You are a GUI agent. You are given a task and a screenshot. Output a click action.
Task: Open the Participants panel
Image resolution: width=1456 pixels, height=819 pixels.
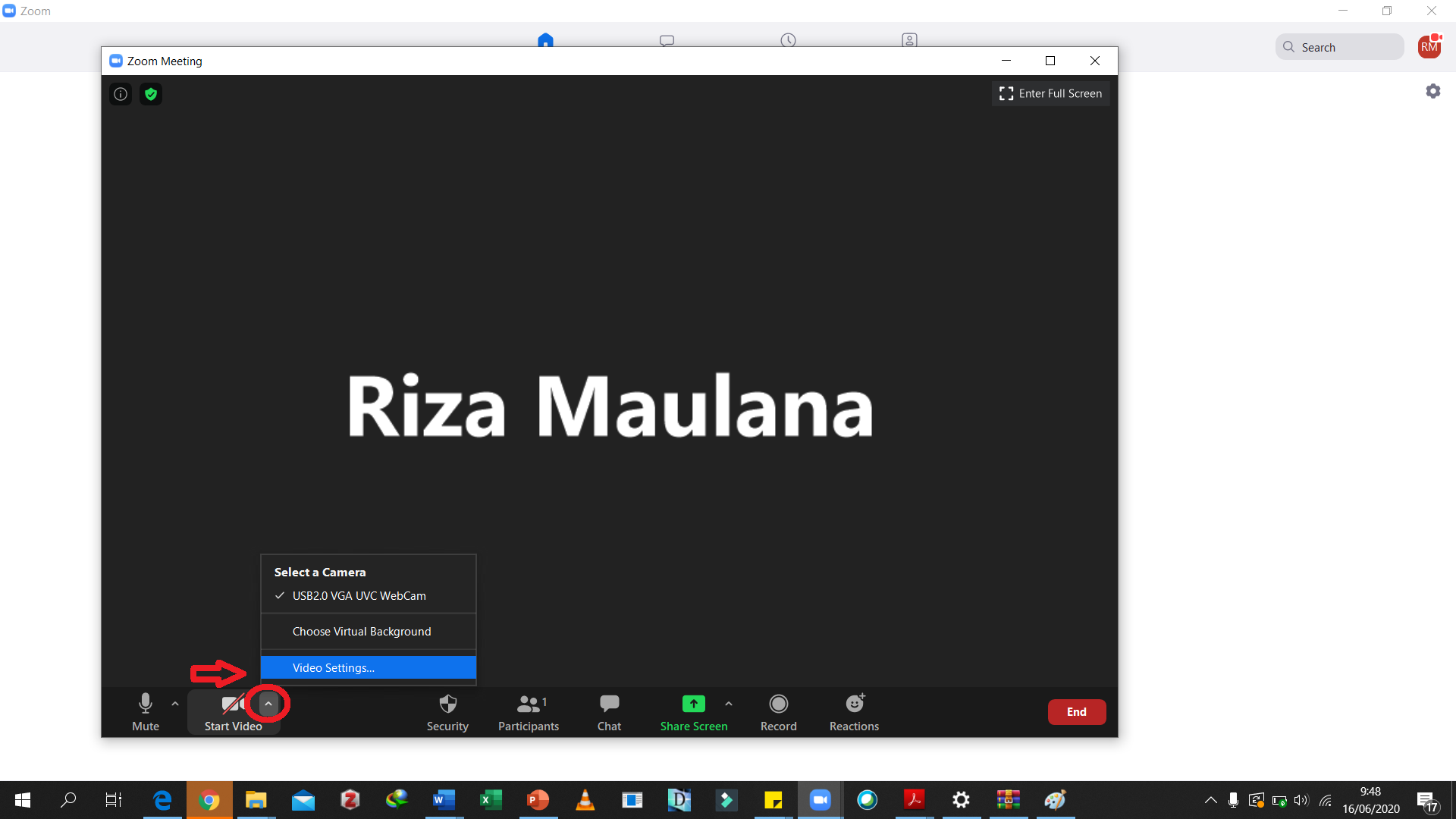[529, 712]
